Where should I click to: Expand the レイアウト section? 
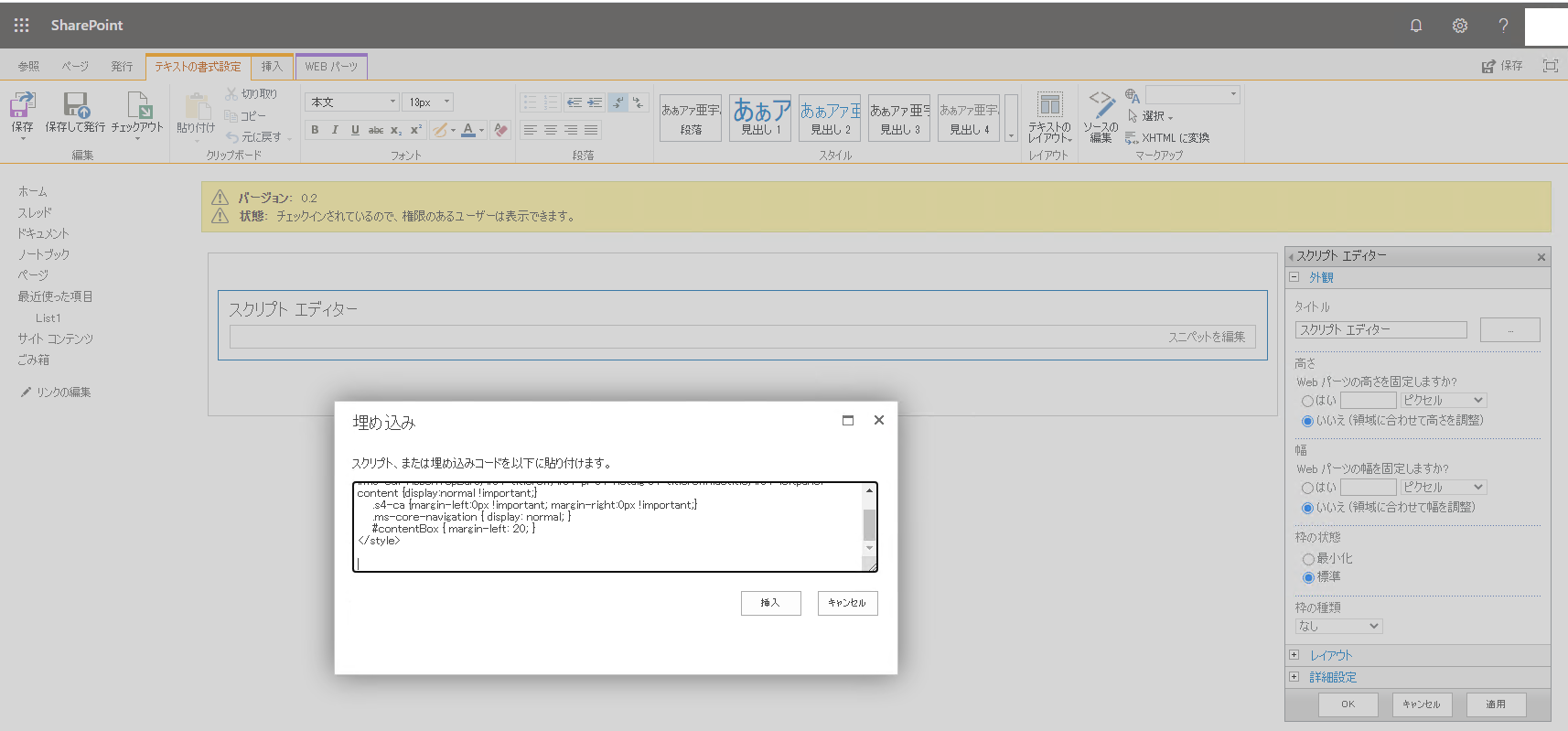(x=1294, y=655)
